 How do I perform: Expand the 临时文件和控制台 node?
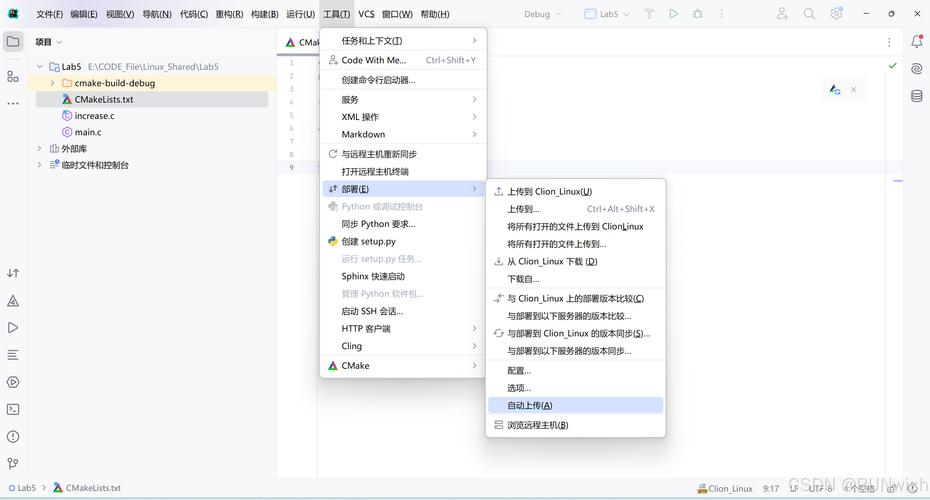click(40, 165)
